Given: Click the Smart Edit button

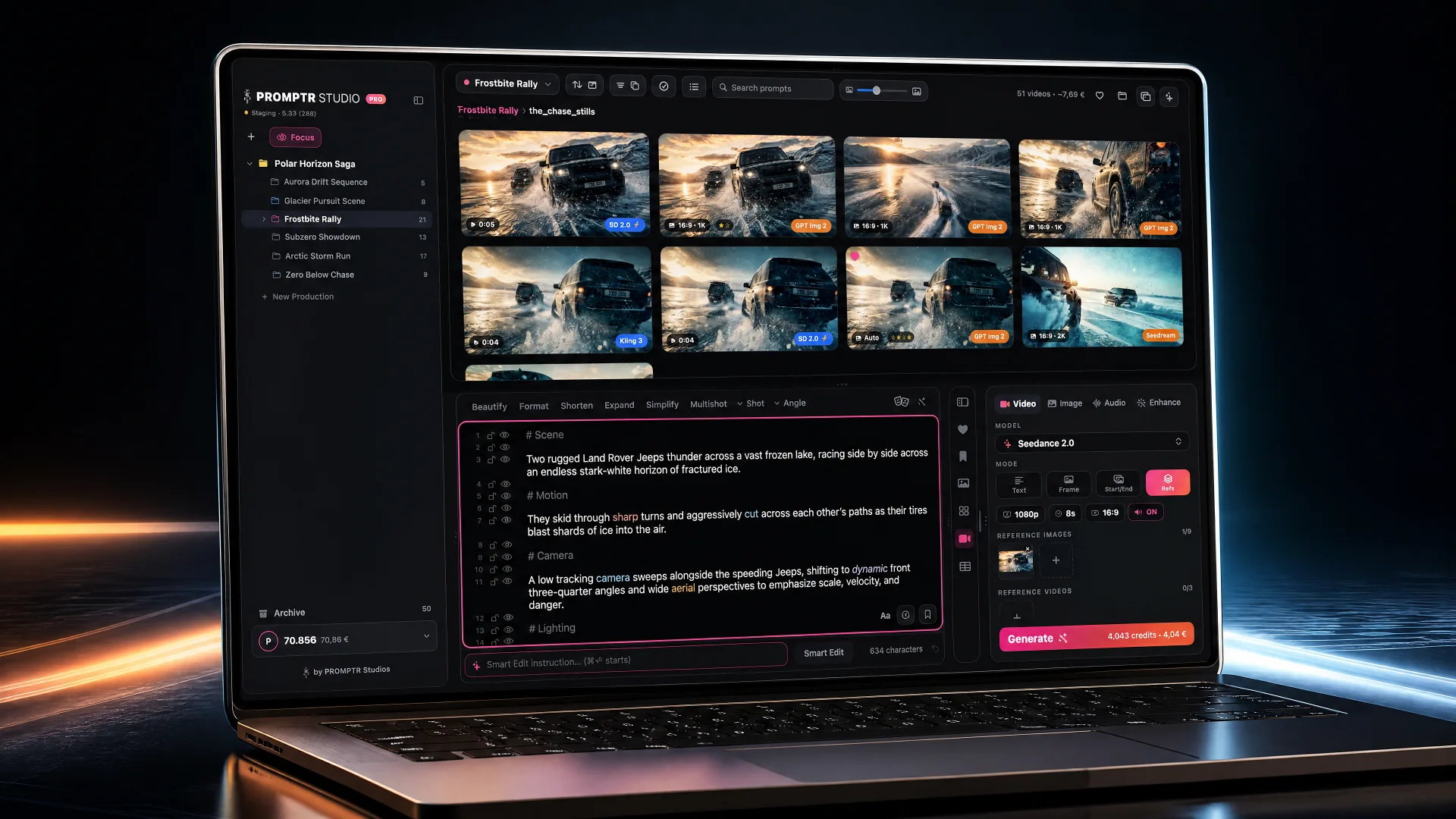Looking at the screenshot, I should click(x=824, y=653).
